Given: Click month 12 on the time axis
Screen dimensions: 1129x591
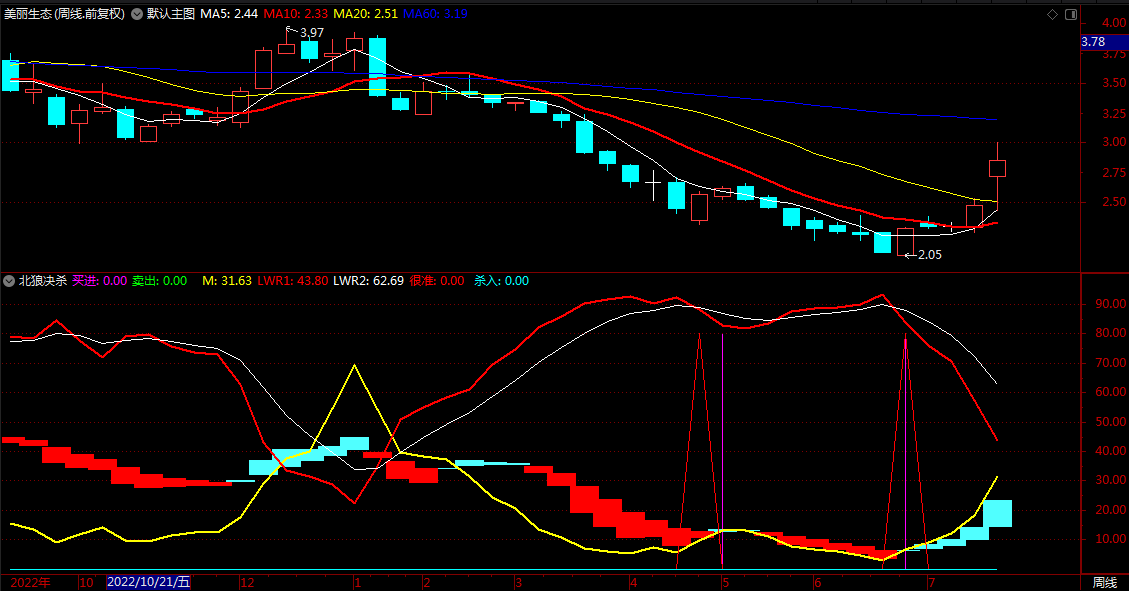Looking at the screenshot, I should pos(247,582).
